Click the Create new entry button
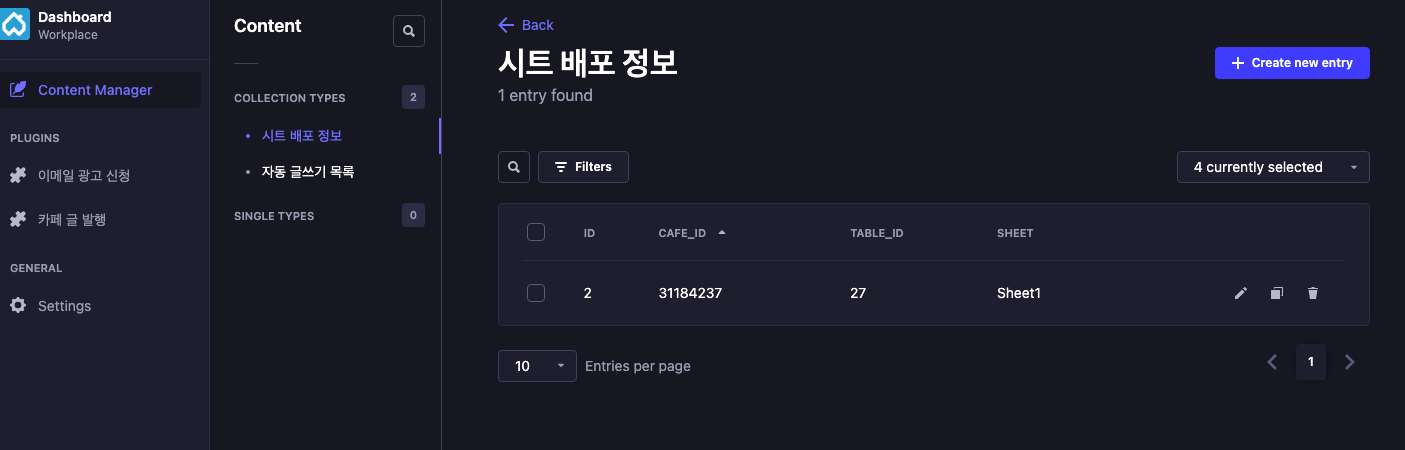 [x=1292, y=63]
